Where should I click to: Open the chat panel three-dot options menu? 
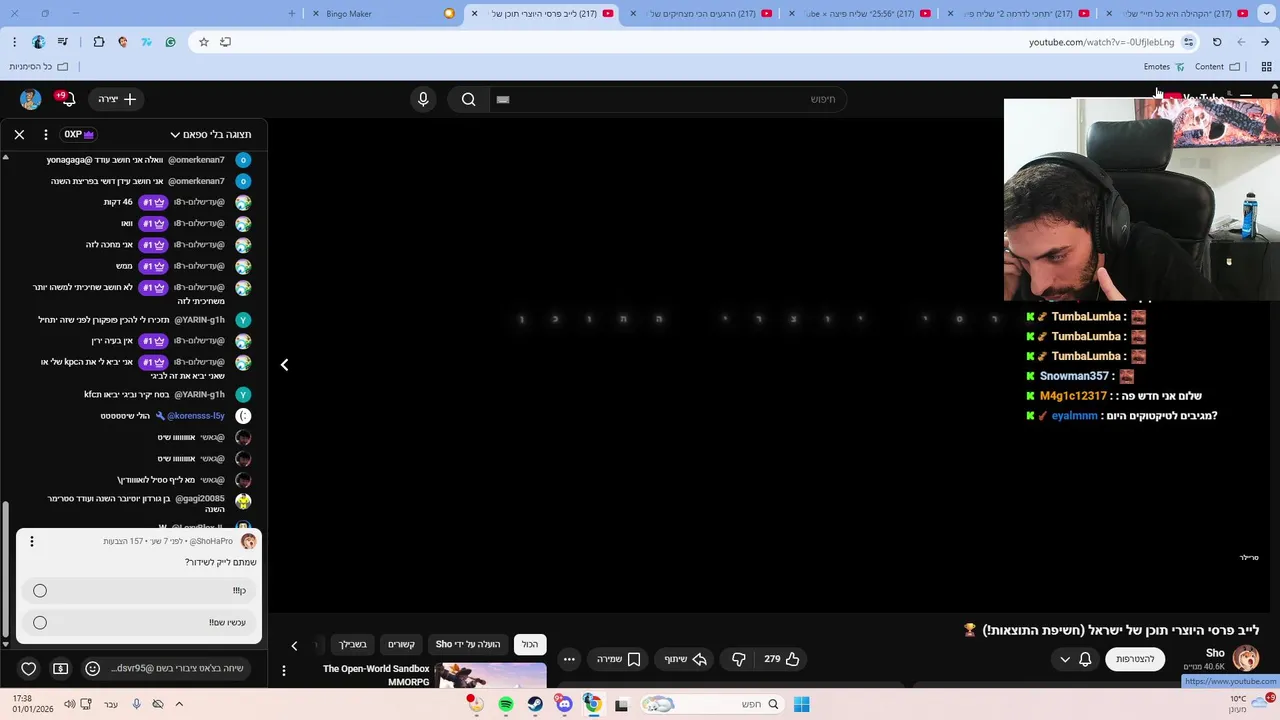pos(45,134)
